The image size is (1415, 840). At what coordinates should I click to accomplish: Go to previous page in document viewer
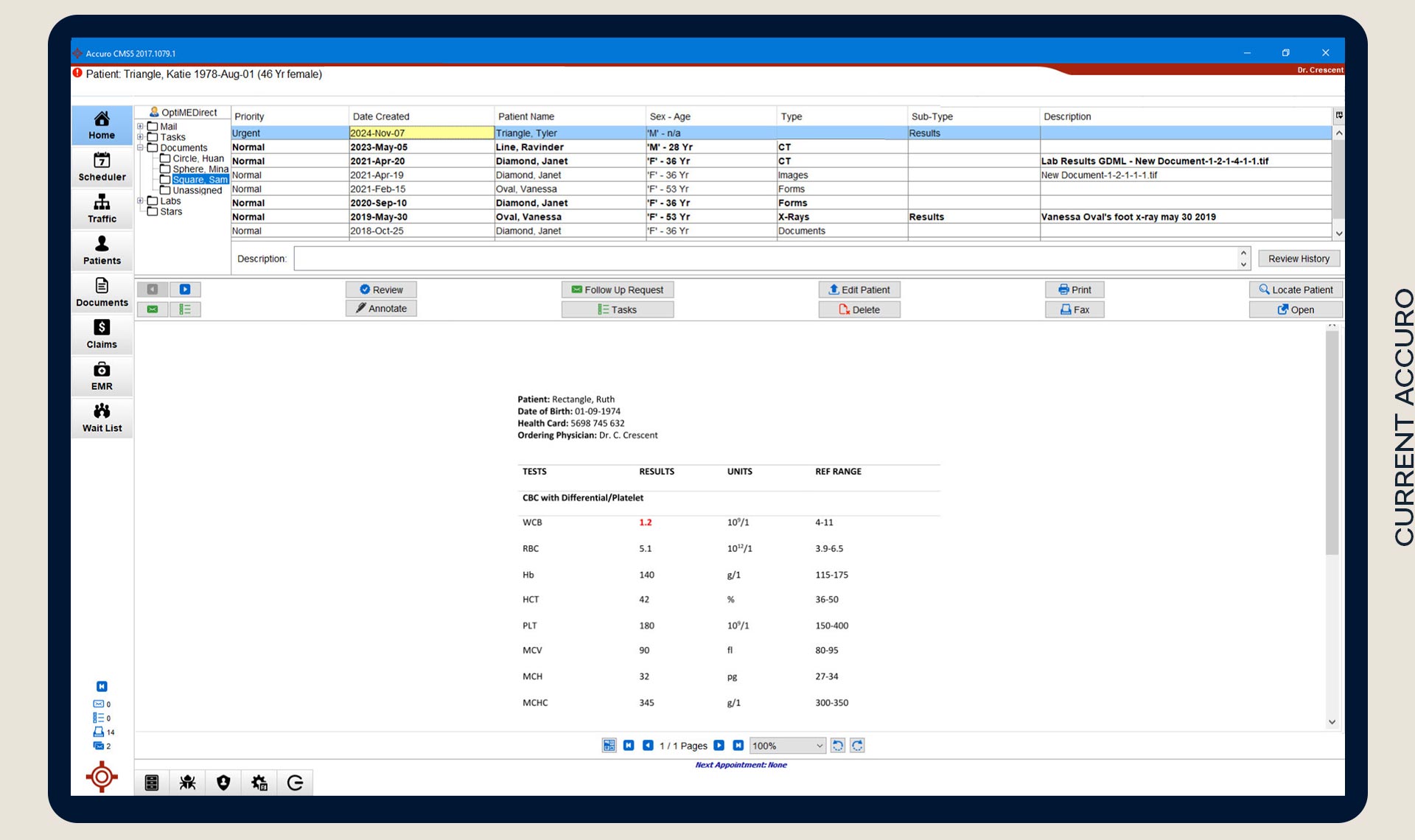click(648, 746)
